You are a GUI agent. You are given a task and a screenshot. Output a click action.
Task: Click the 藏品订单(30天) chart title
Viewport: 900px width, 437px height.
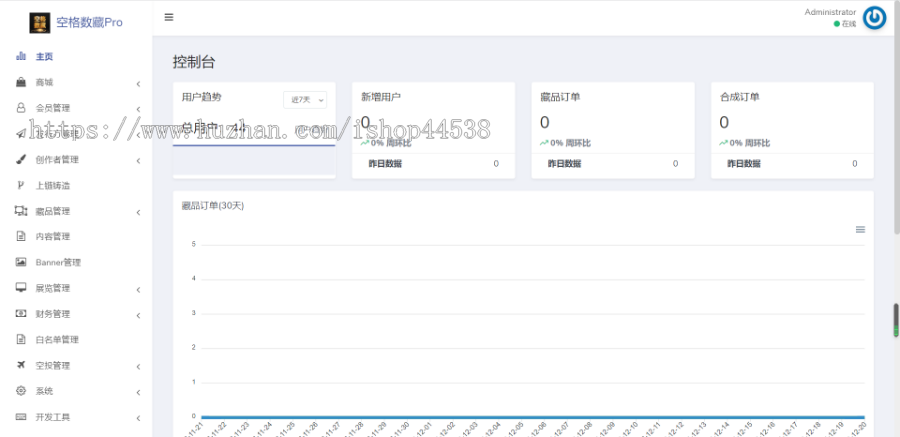213,206
